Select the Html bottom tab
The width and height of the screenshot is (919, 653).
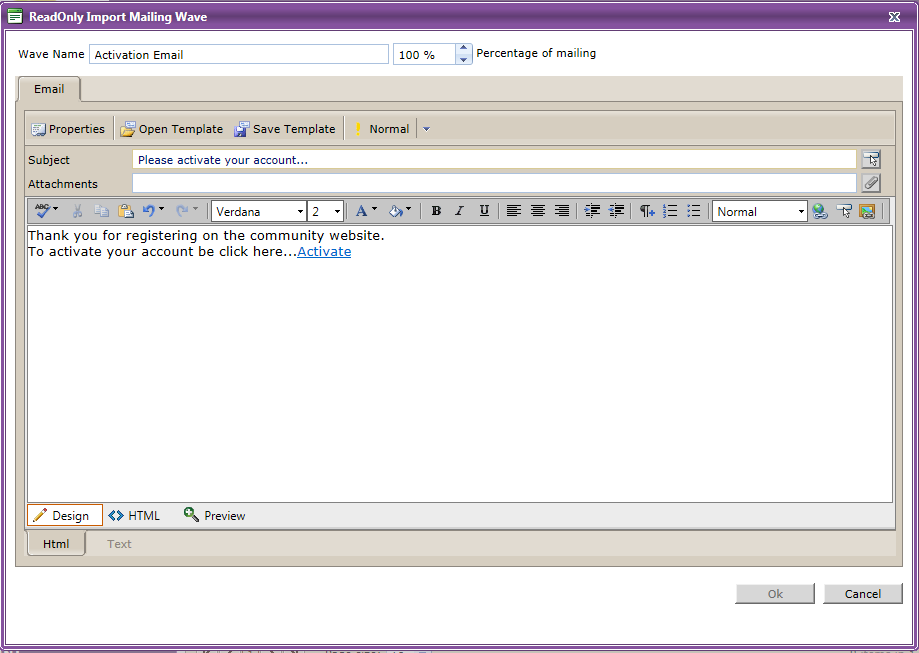tap(56, 543)
